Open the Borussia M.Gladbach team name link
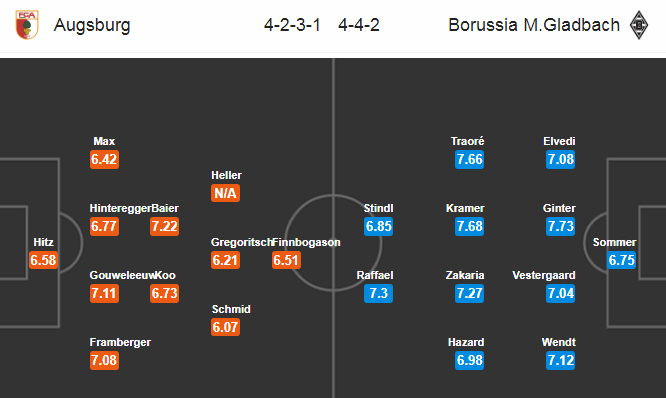The height and width of the screenshot is (398, 666). 534,25
